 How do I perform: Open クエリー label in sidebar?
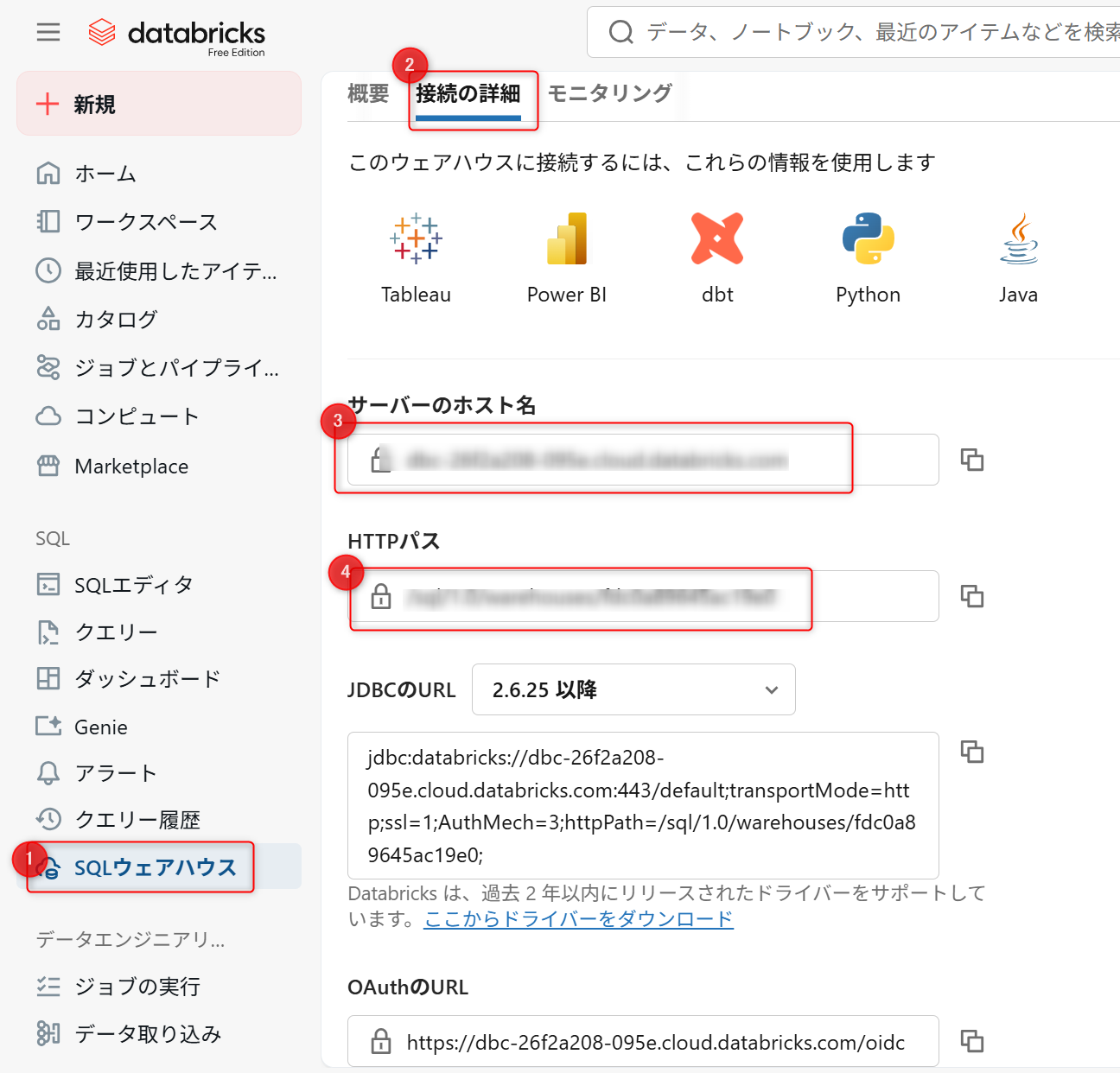pos(116,632)
